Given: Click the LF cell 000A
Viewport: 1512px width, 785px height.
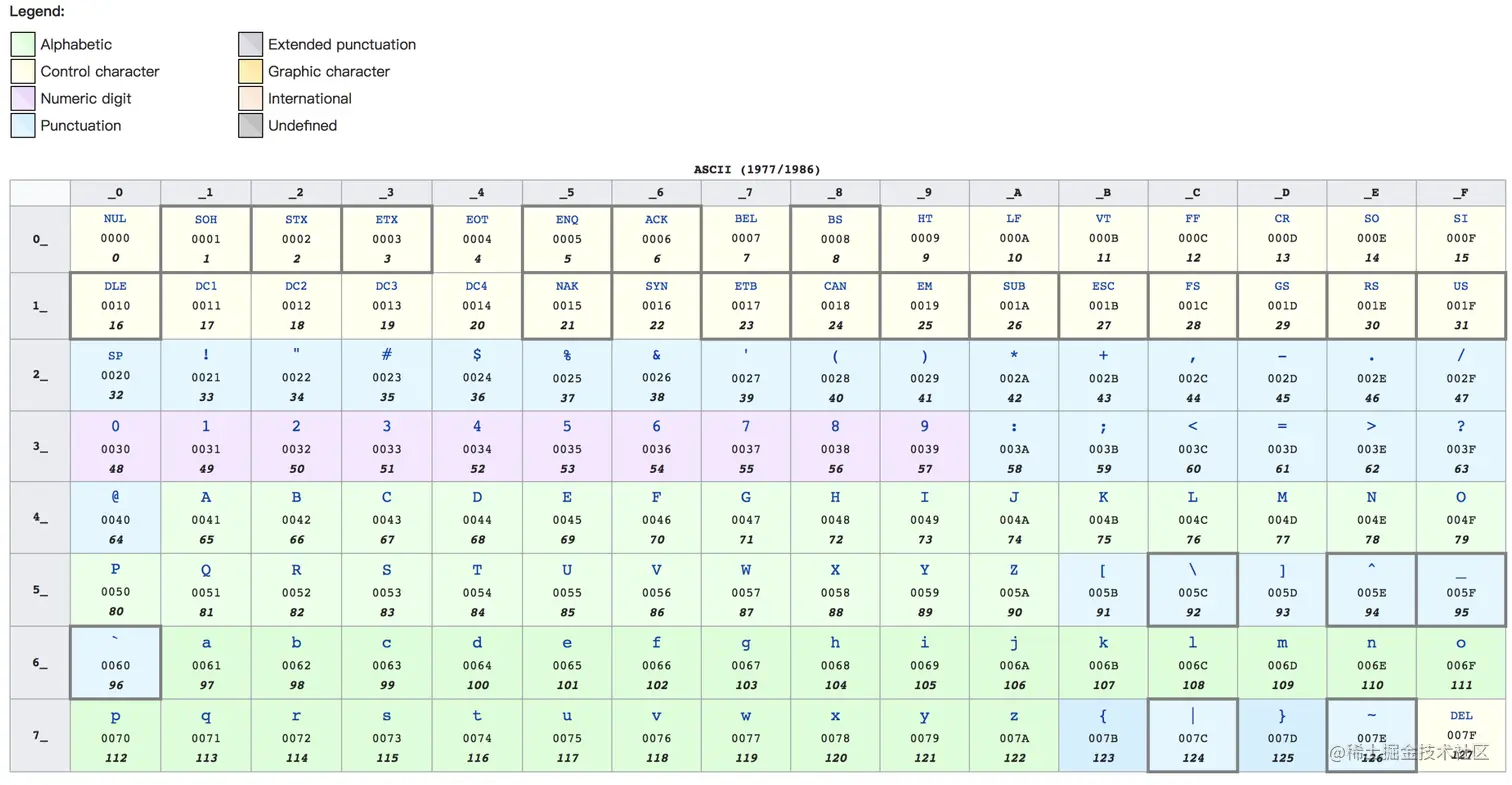Looking at the screenshot, I should pyautogui.click(x=1014, y=239).
